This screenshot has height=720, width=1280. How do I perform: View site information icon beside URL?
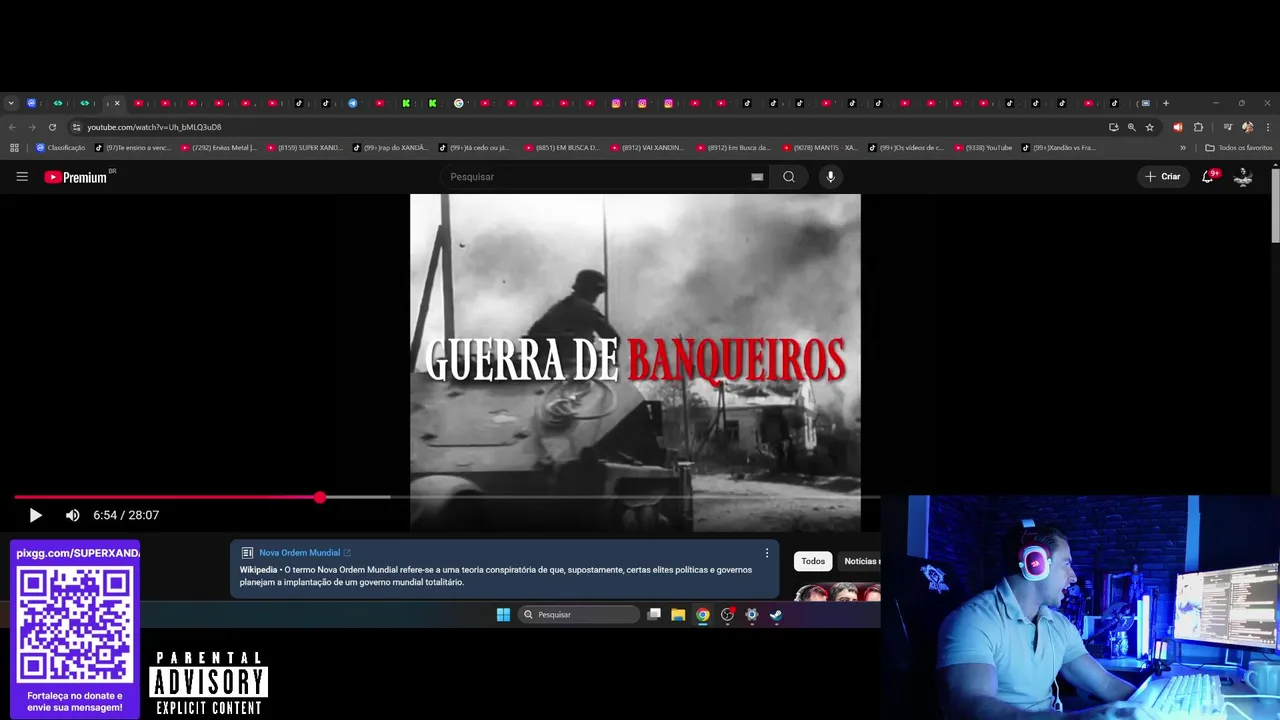76,127
